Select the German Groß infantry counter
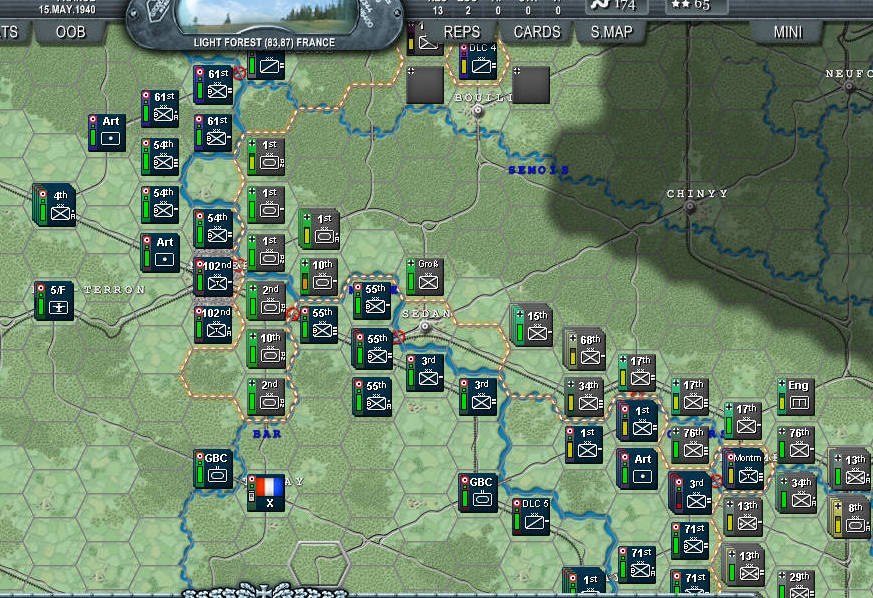873x598 pixels. pyautogui.click(x=425, y=277)
